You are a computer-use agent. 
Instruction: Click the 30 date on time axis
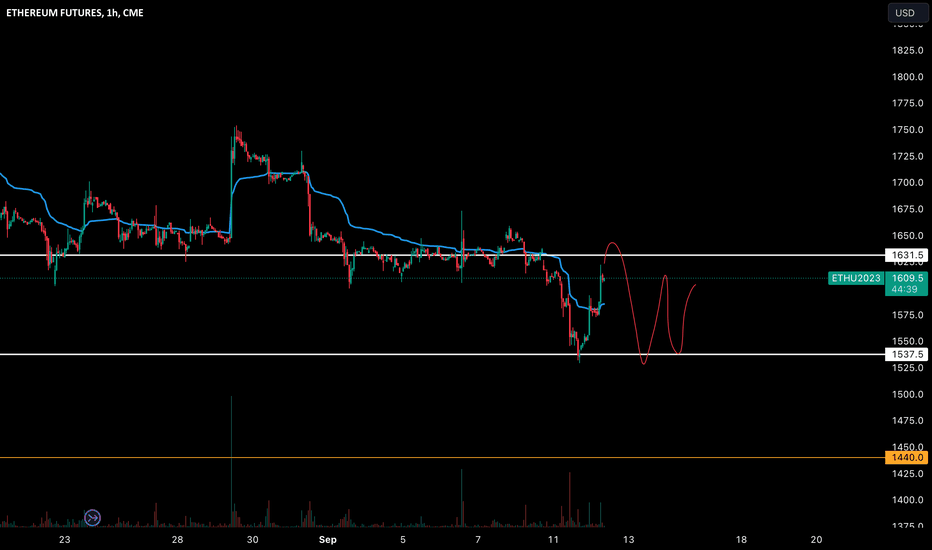253,540
